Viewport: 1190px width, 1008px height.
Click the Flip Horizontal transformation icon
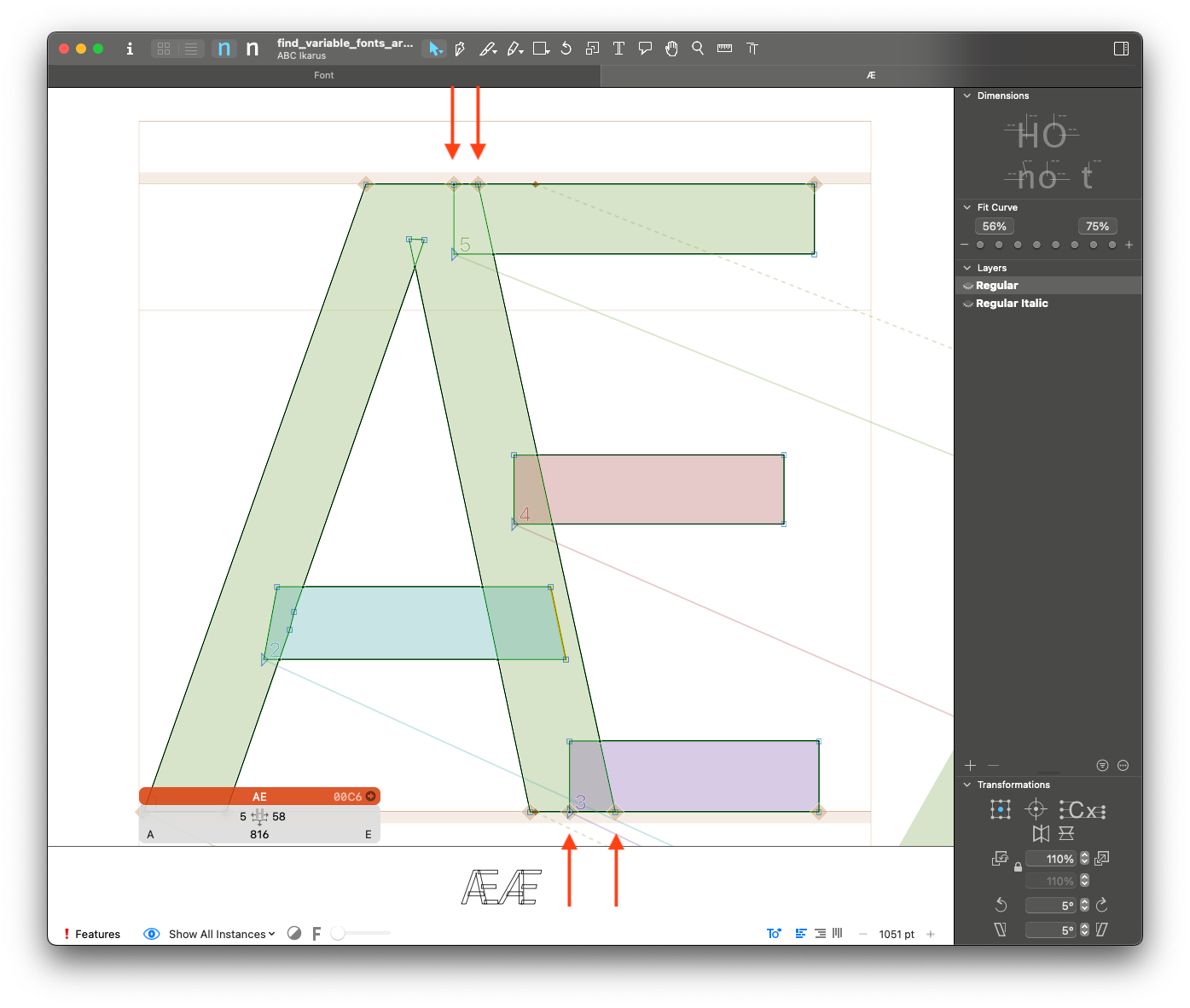[1041, 833]
